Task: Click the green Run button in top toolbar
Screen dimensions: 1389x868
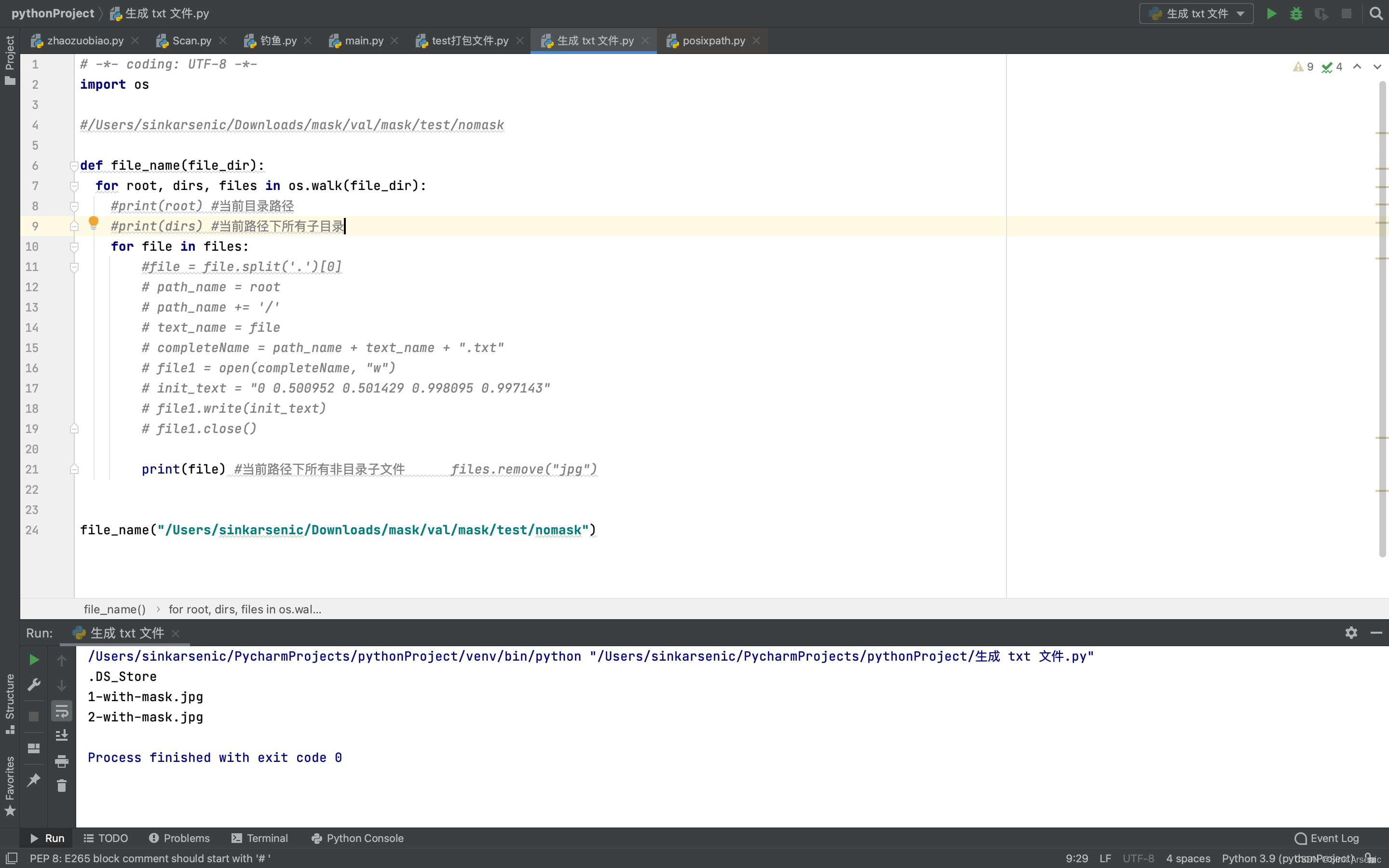Action: 1271,13
